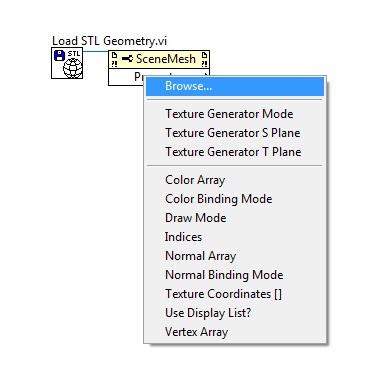Screen dimensions: 390x375
Task: Click the Load STL Geometry VI icon
Action: pyautogui.click(x=67, y=63)
